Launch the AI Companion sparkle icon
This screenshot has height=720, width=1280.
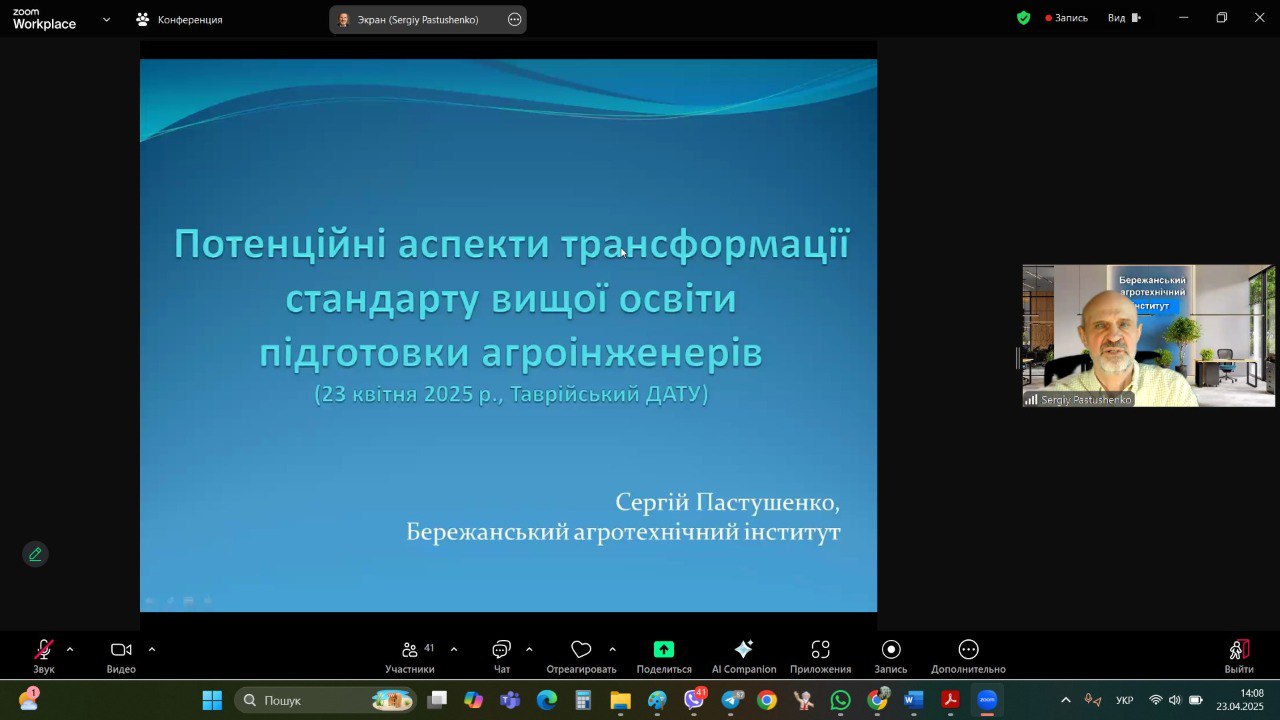pos(743,650)
